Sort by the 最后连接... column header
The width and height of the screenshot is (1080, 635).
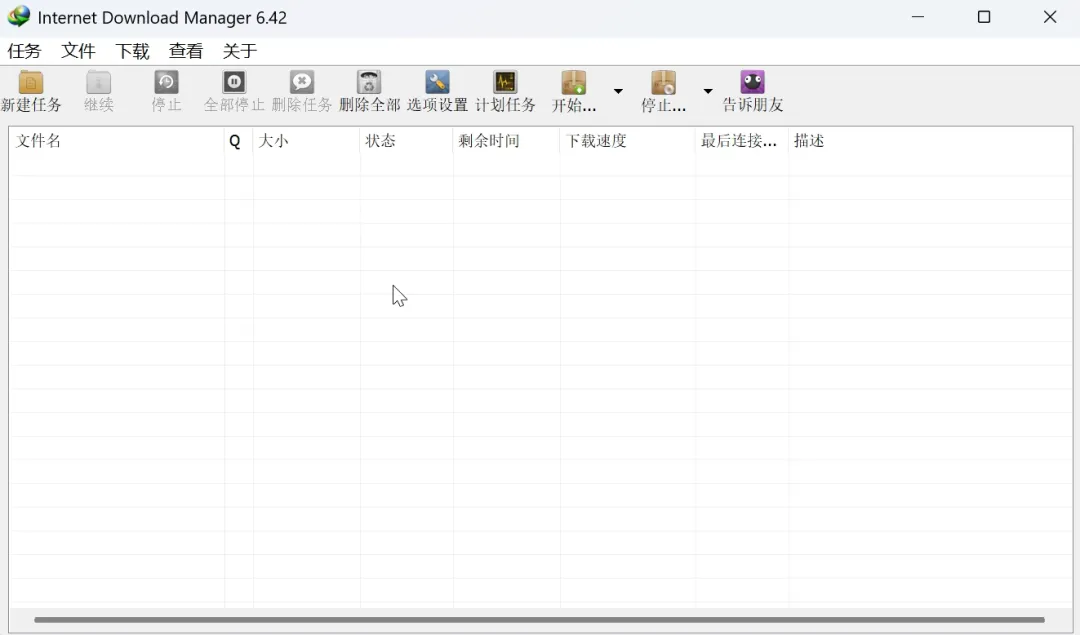[x=742, y=141]
